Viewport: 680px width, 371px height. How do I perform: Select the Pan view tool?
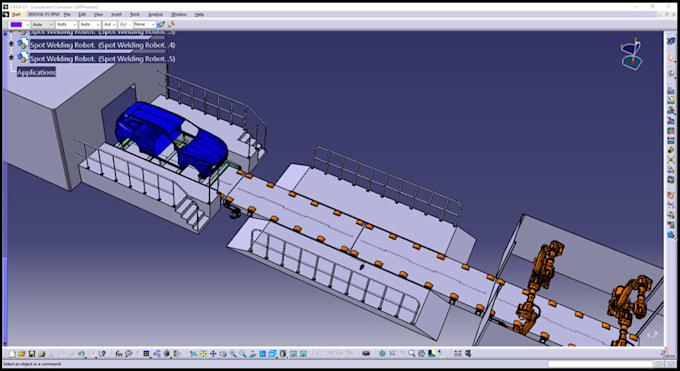[x=213, y=354]
